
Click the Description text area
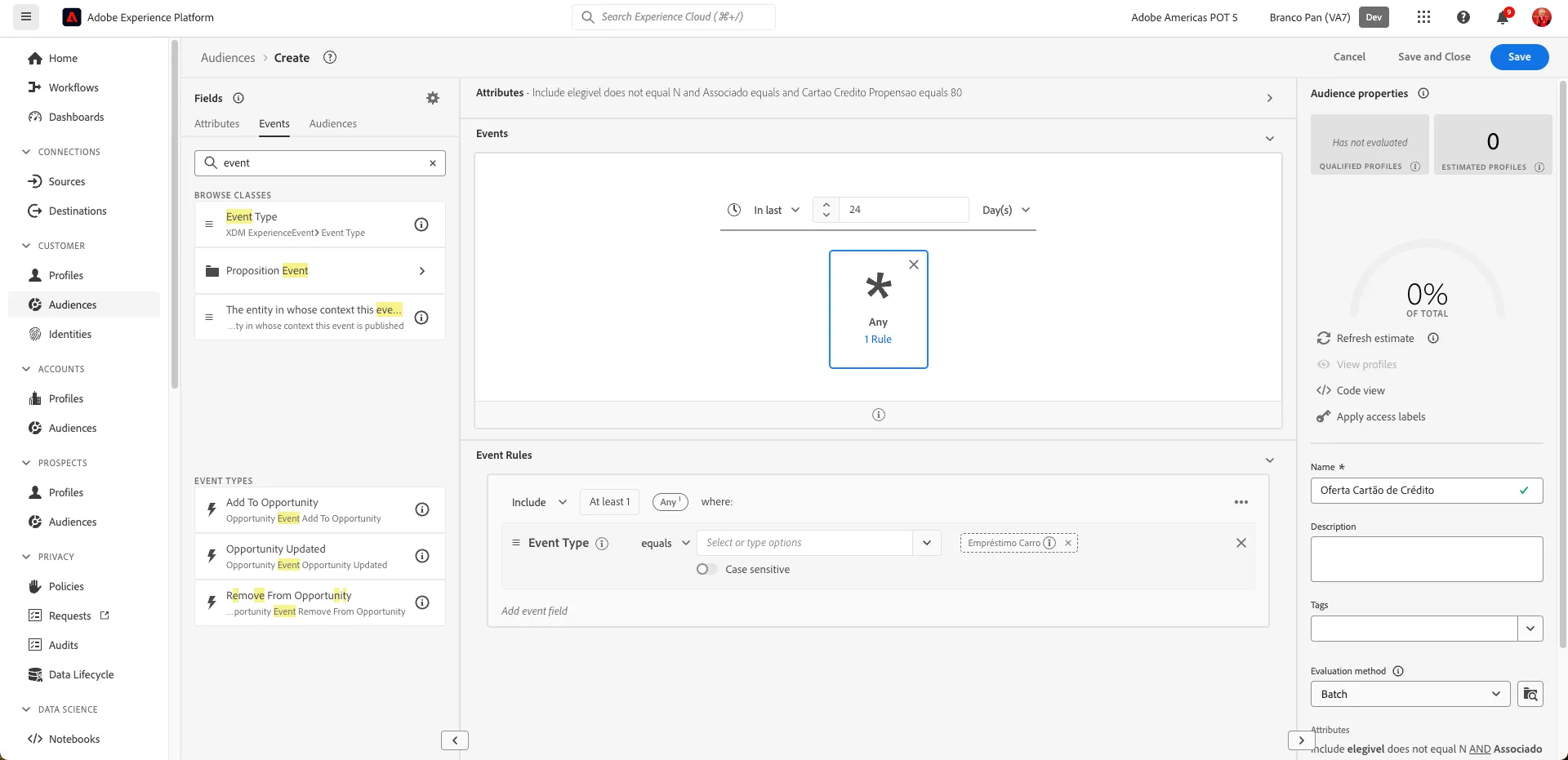[1427, 559]
